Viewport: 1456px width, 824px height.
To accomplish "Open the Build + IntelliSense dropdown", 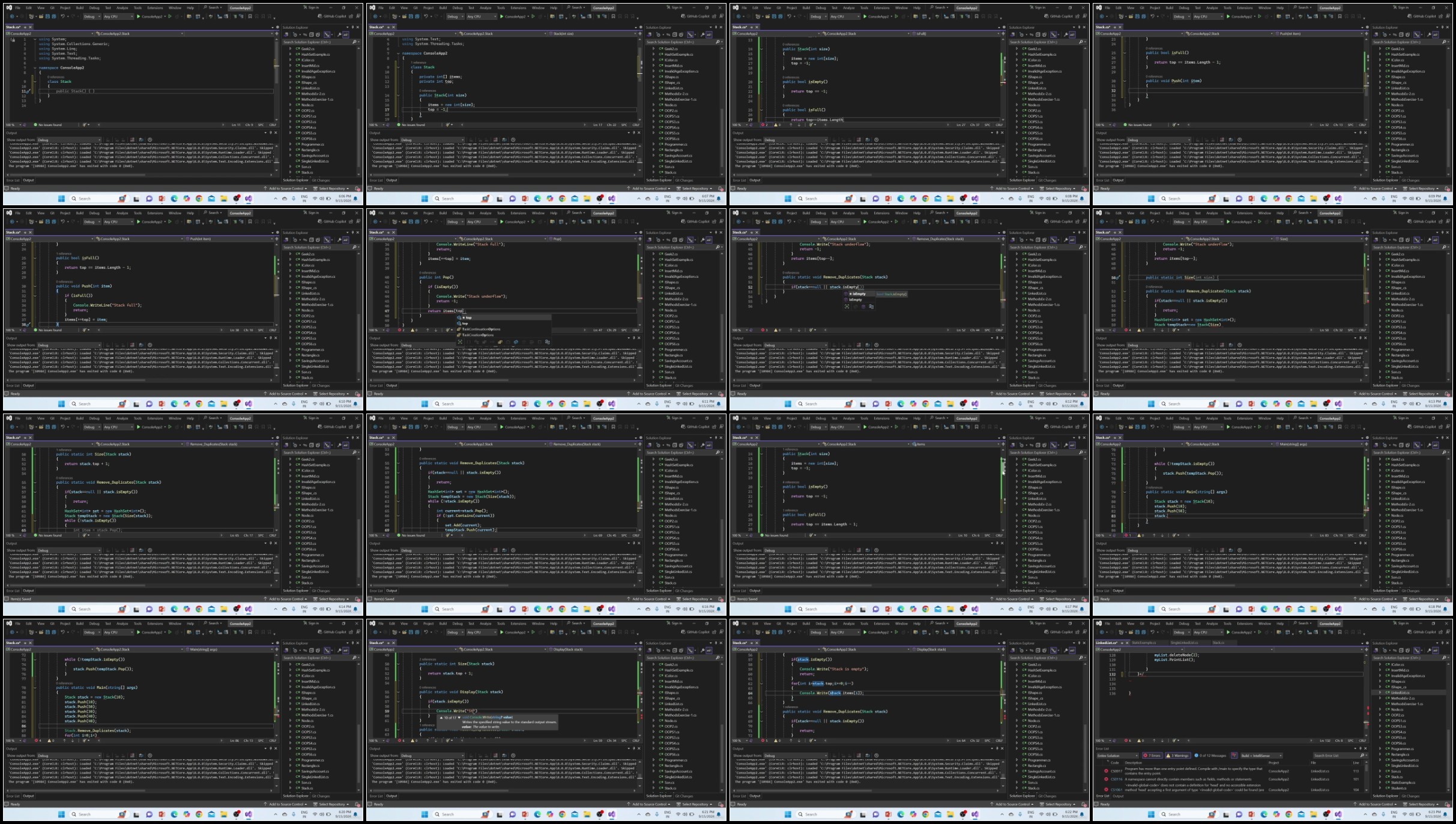I will 1261,756.
